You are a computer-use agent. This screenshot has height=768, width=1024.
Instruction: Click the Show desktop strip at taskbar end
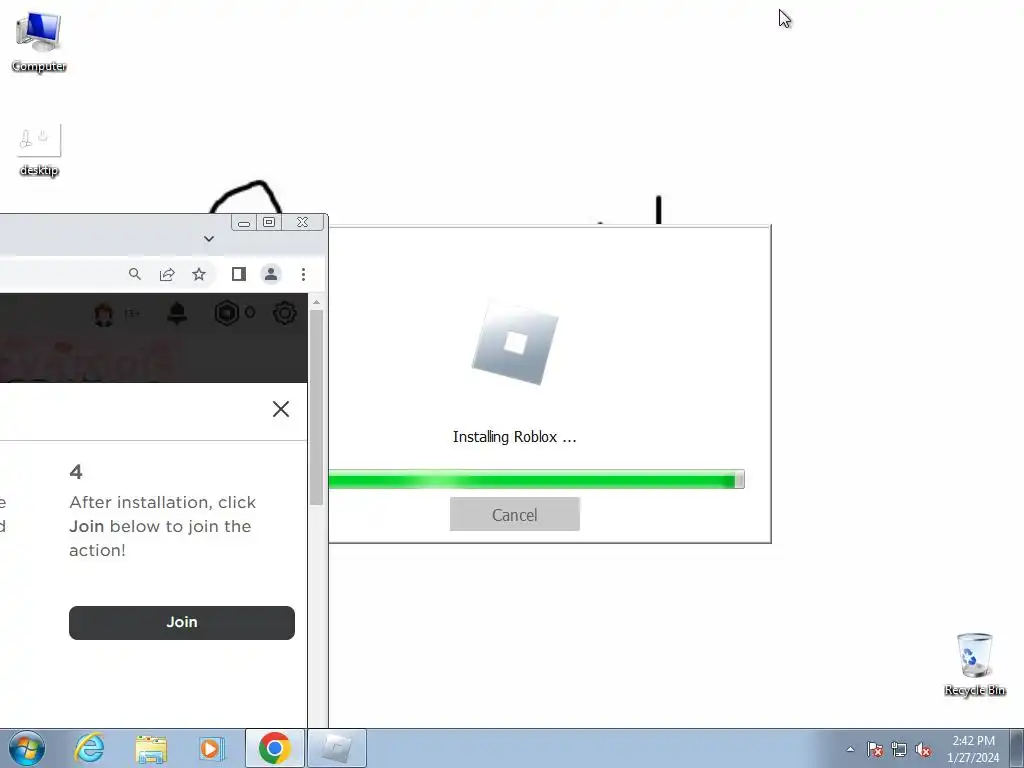coord(1016,748)
